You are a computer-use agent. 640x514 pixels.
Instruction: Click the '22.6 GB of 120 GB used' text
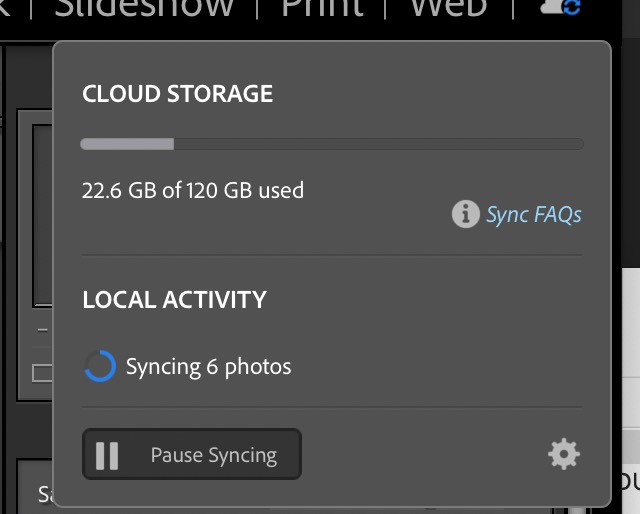tap(193, 189)
